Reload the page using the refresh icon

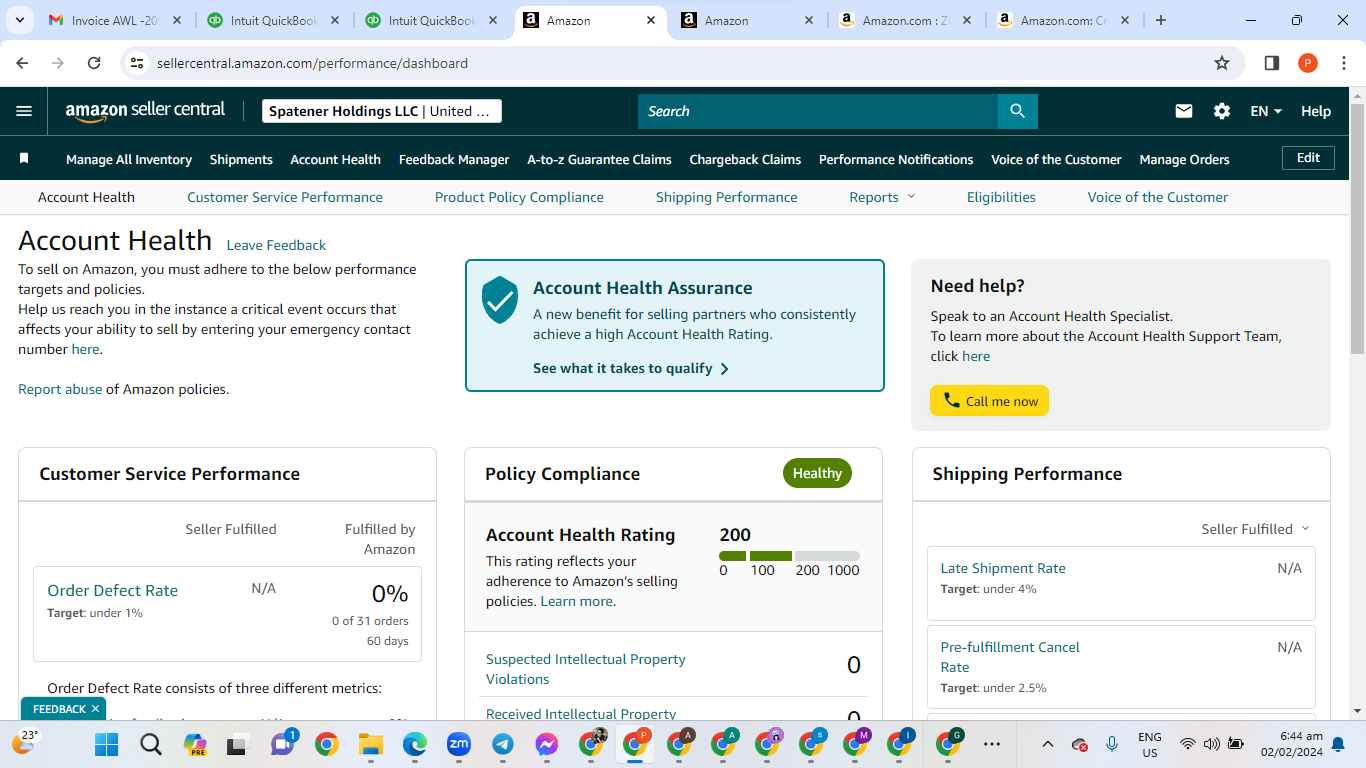94,63
